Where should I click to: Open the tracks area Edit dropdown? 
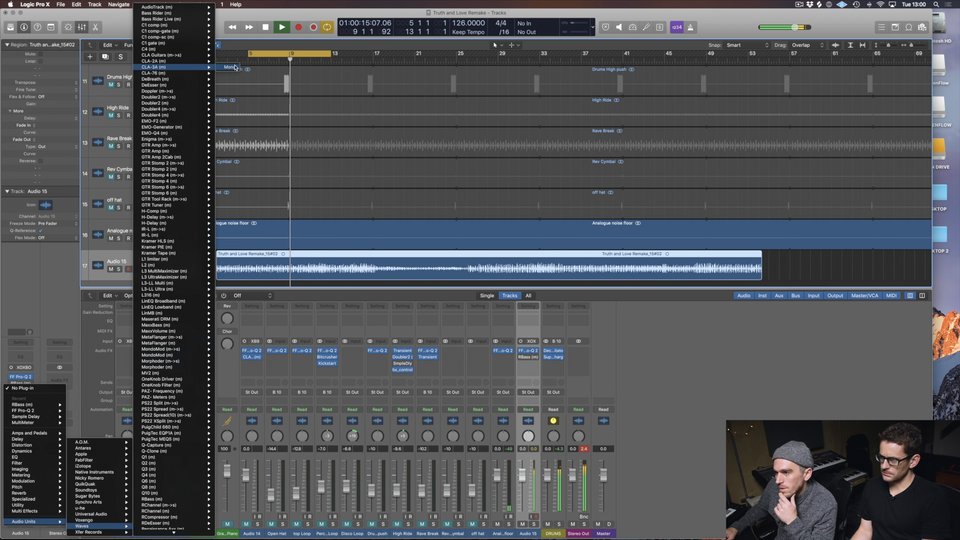pos(109,45)
